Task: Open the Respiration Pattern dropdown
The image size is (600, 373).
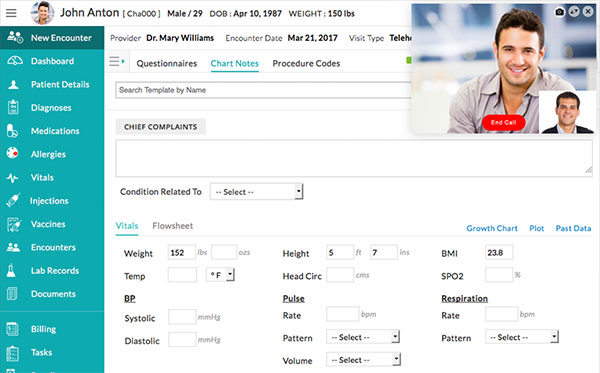Action: coord(522,337)
